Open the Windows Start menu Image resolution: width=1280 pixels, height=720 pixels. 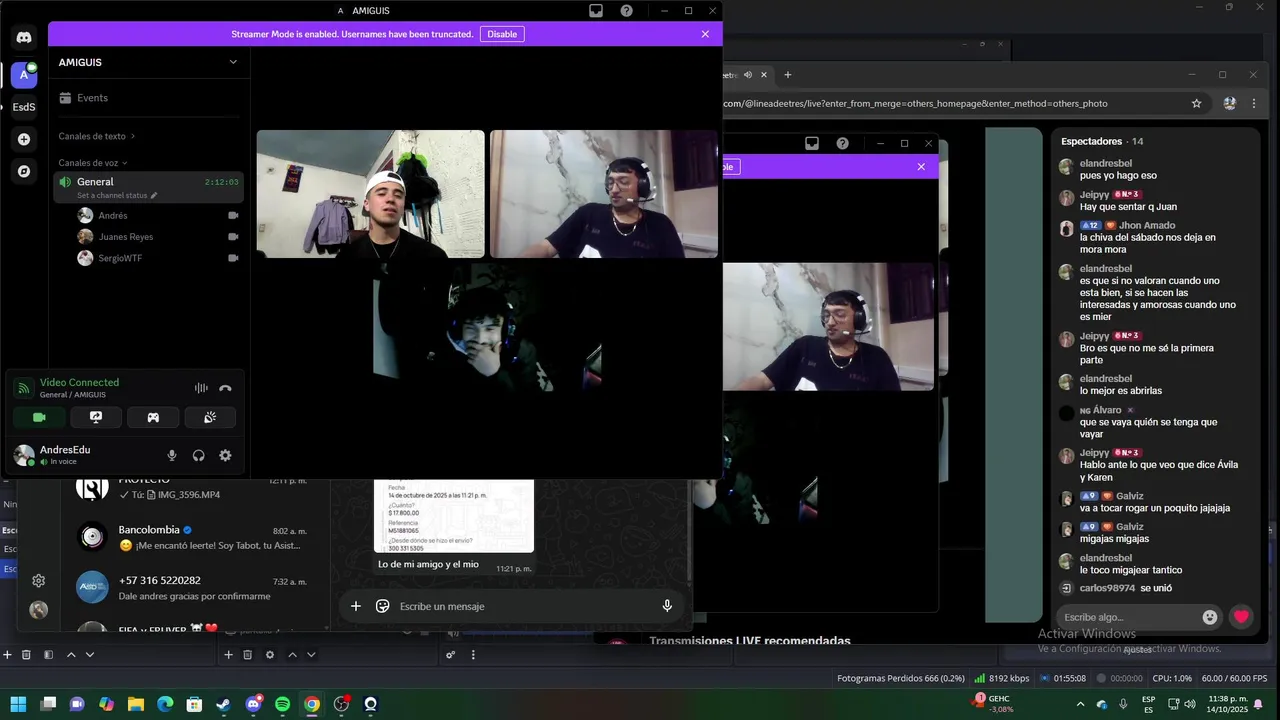point(18,704)
